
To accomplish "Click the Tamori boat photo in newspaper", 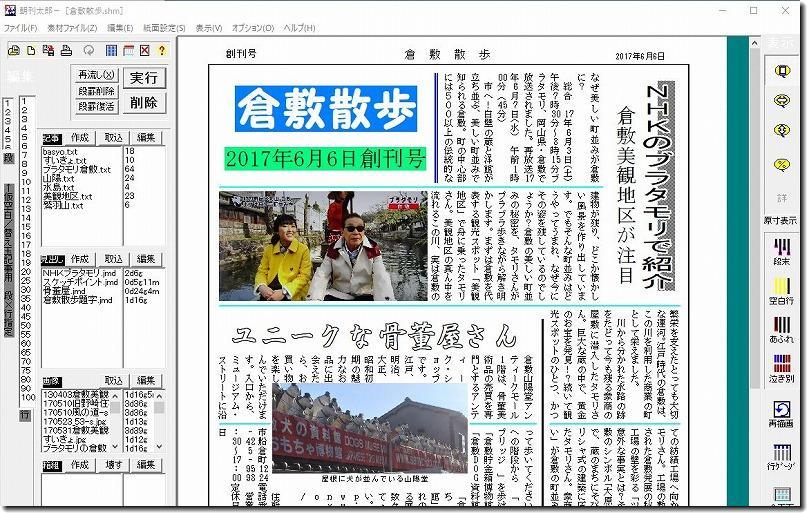I will [x=323, y=246].
